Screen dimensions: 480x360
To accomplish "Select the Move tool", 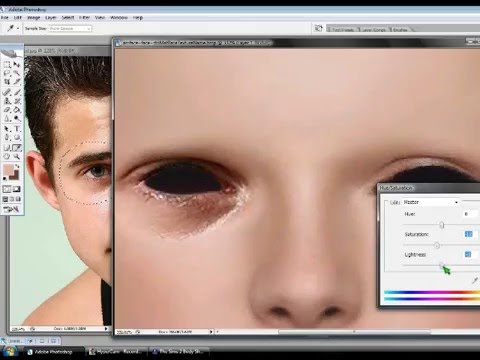I will pos(17,65).
